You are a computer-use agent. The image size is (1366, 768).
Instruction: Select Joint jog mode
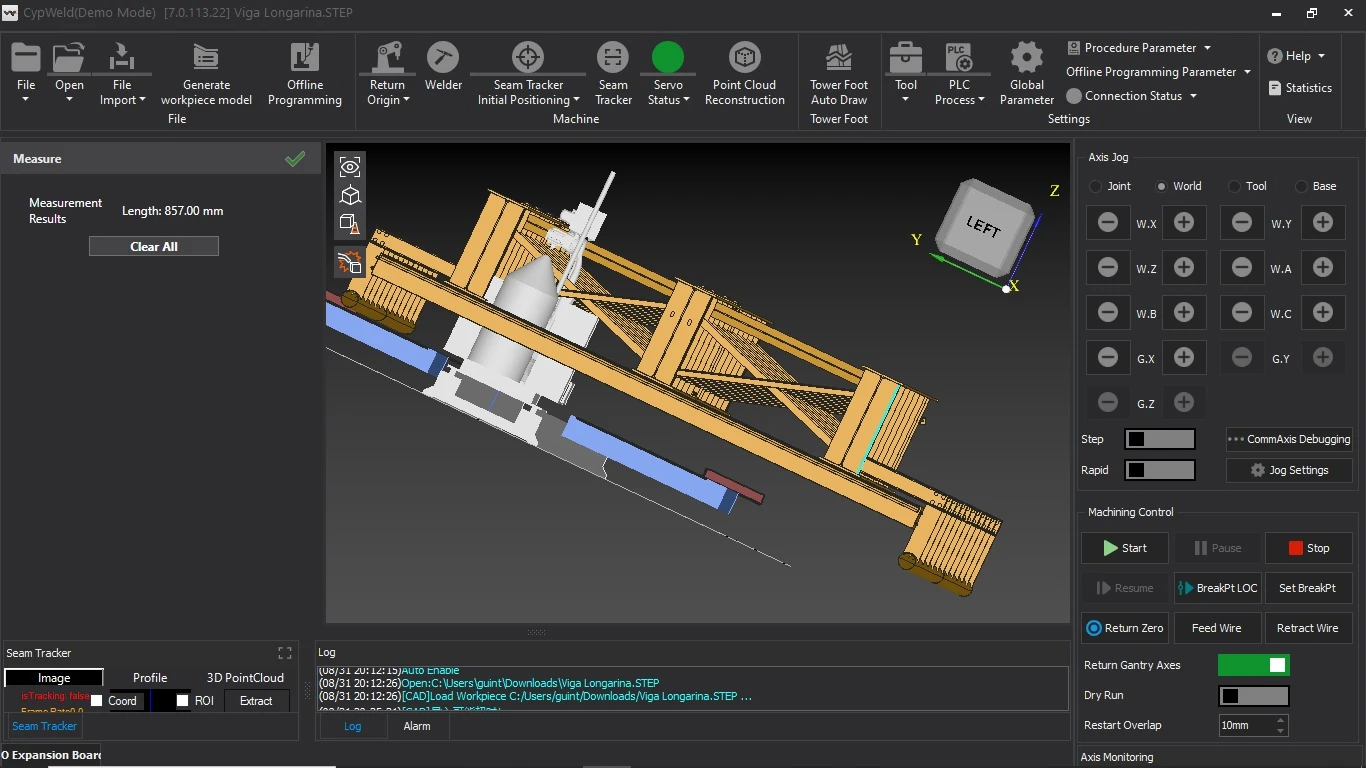(1110, 186)
